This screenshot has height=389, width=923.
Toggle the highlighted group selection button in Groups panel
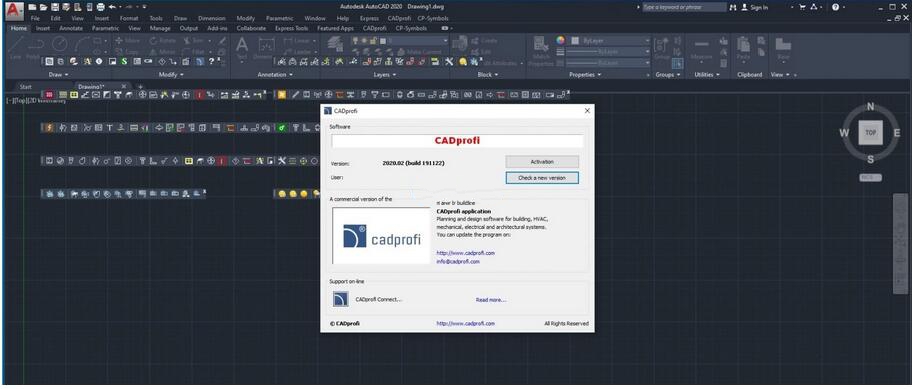coord(678,64)
